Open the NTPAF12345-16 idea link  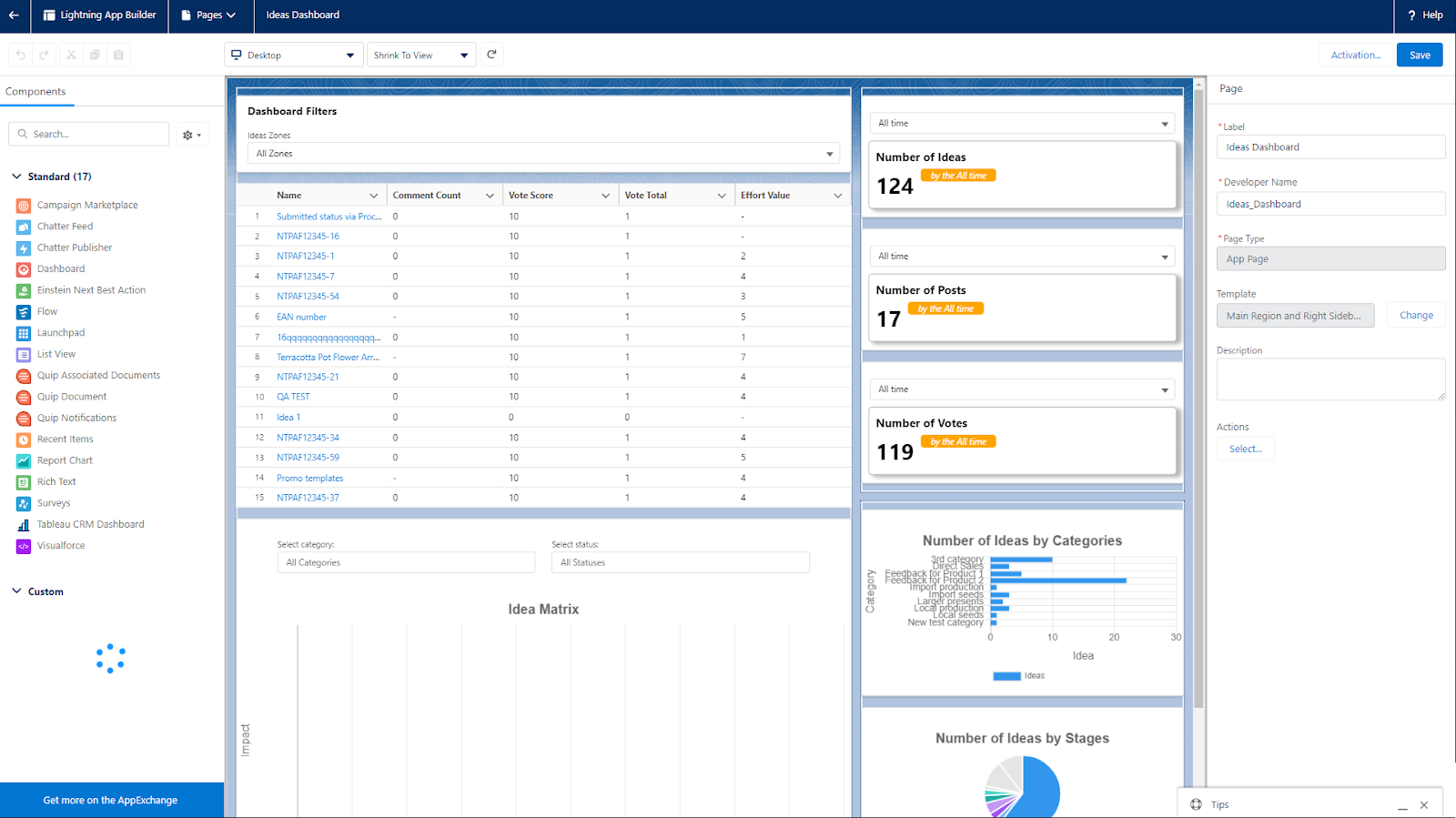pos(308,237)
